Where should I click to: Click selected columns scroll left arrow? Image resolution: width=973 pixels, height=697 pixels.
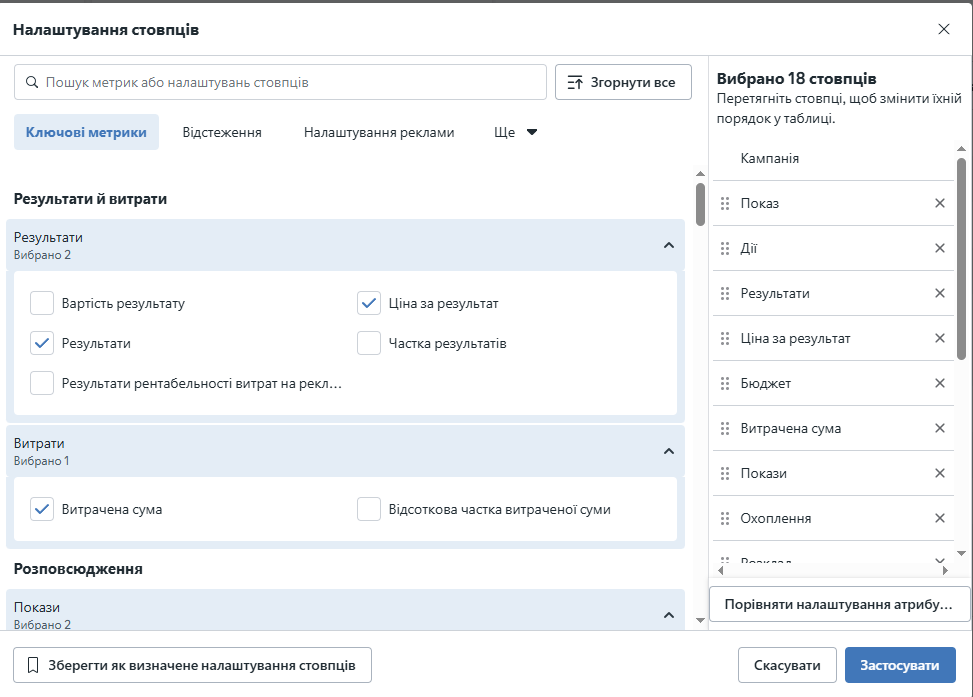pos(720,570)
